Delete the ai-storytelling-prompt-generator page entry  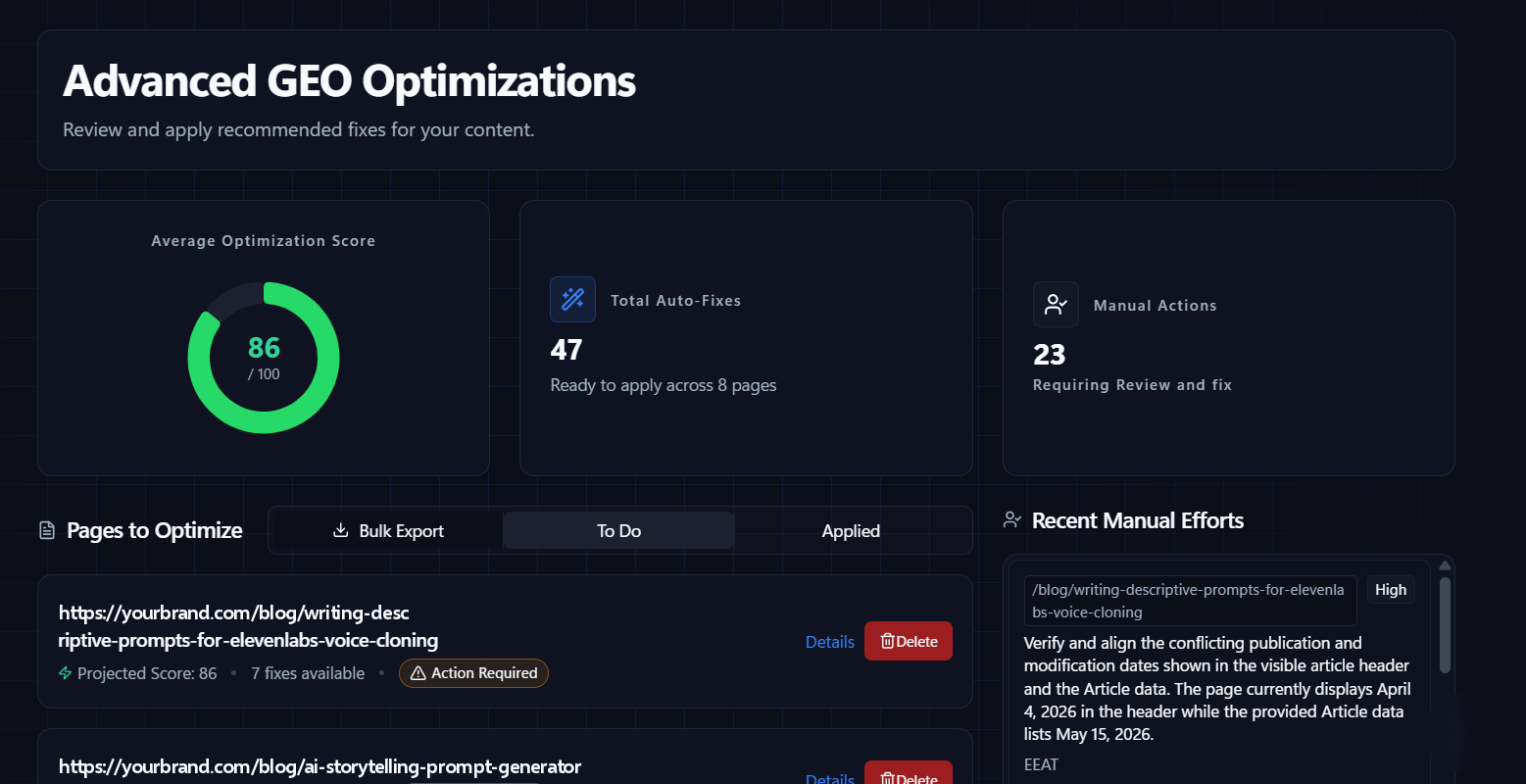click(x=909, y=772)
